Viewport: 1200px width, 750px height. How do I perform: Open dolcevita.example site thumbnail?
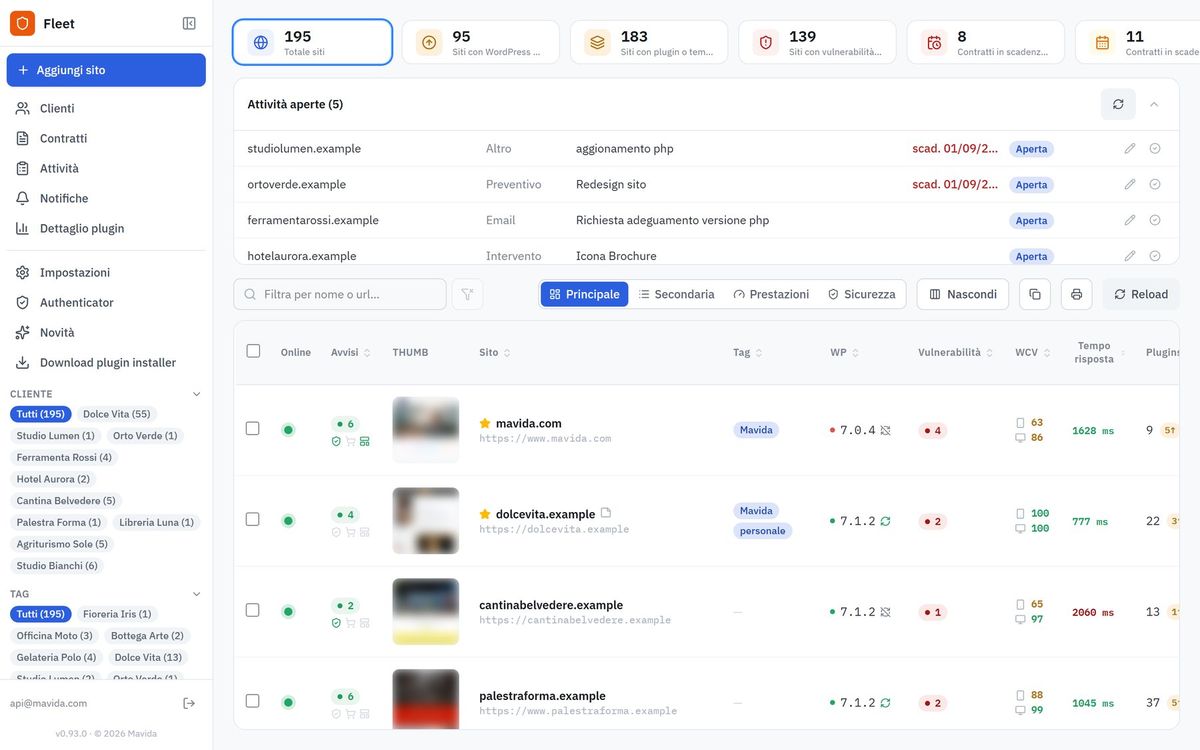pos(426,520)
